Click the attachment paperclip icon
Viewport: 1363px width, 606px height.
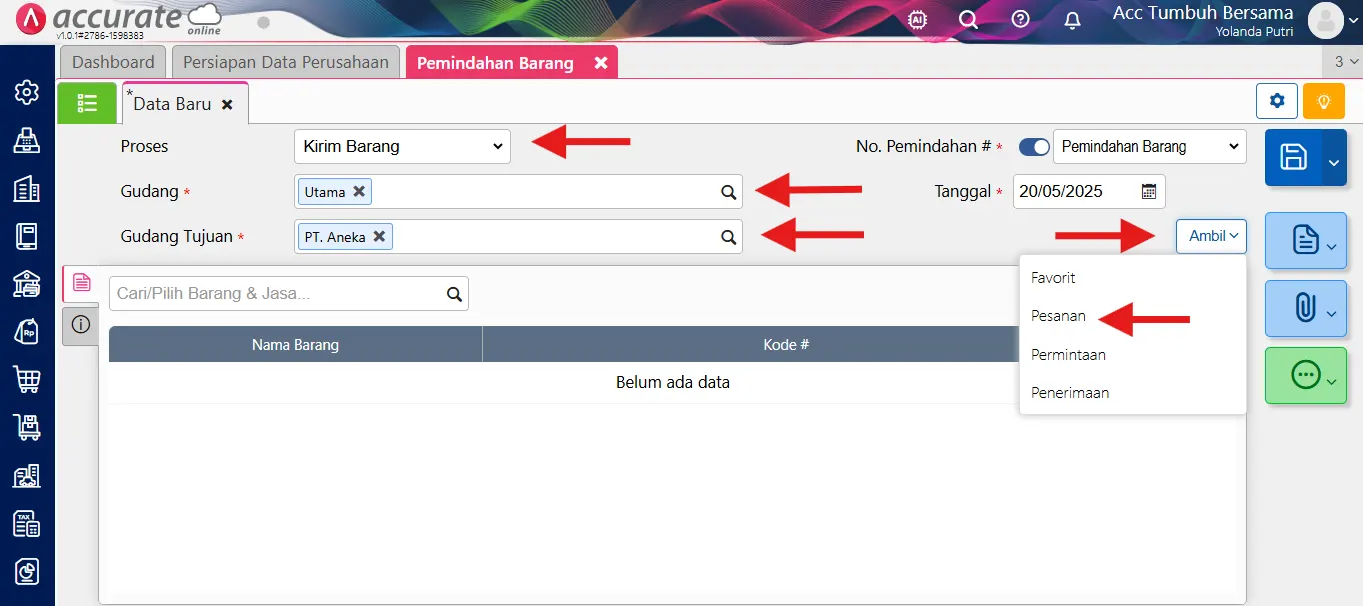coord(1304,307)
